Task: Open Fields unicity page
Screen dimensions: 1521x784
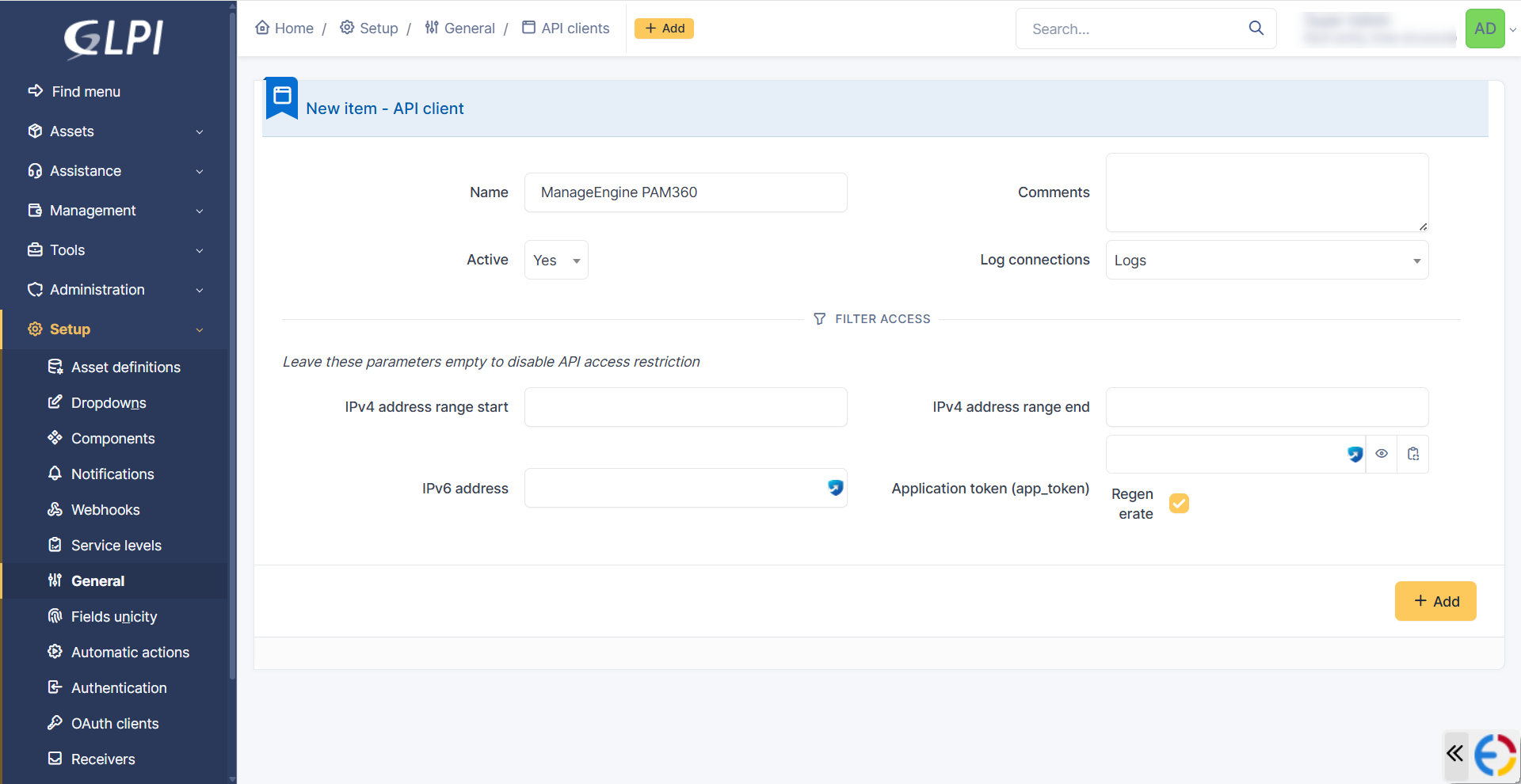Action: click(114, 616)
